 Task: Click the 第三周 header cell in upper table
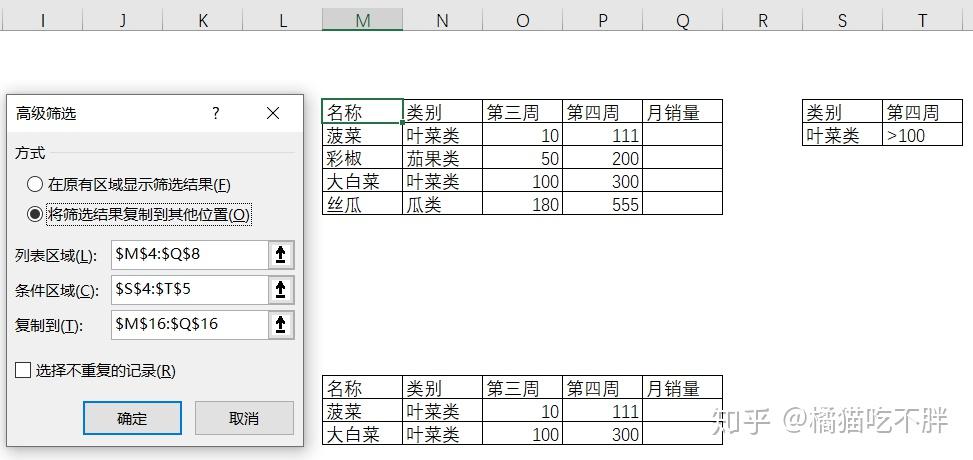pyautogui.click(x=522, y=112)
